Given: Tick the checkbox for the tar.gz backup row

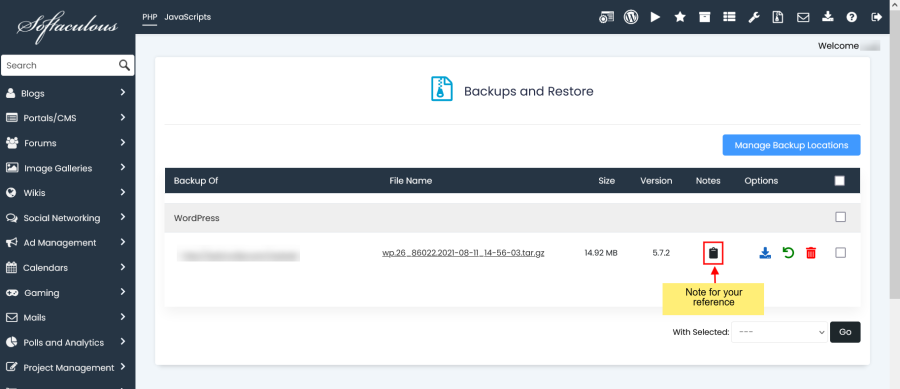Looking at the screenshot, I should coord(840,252).
